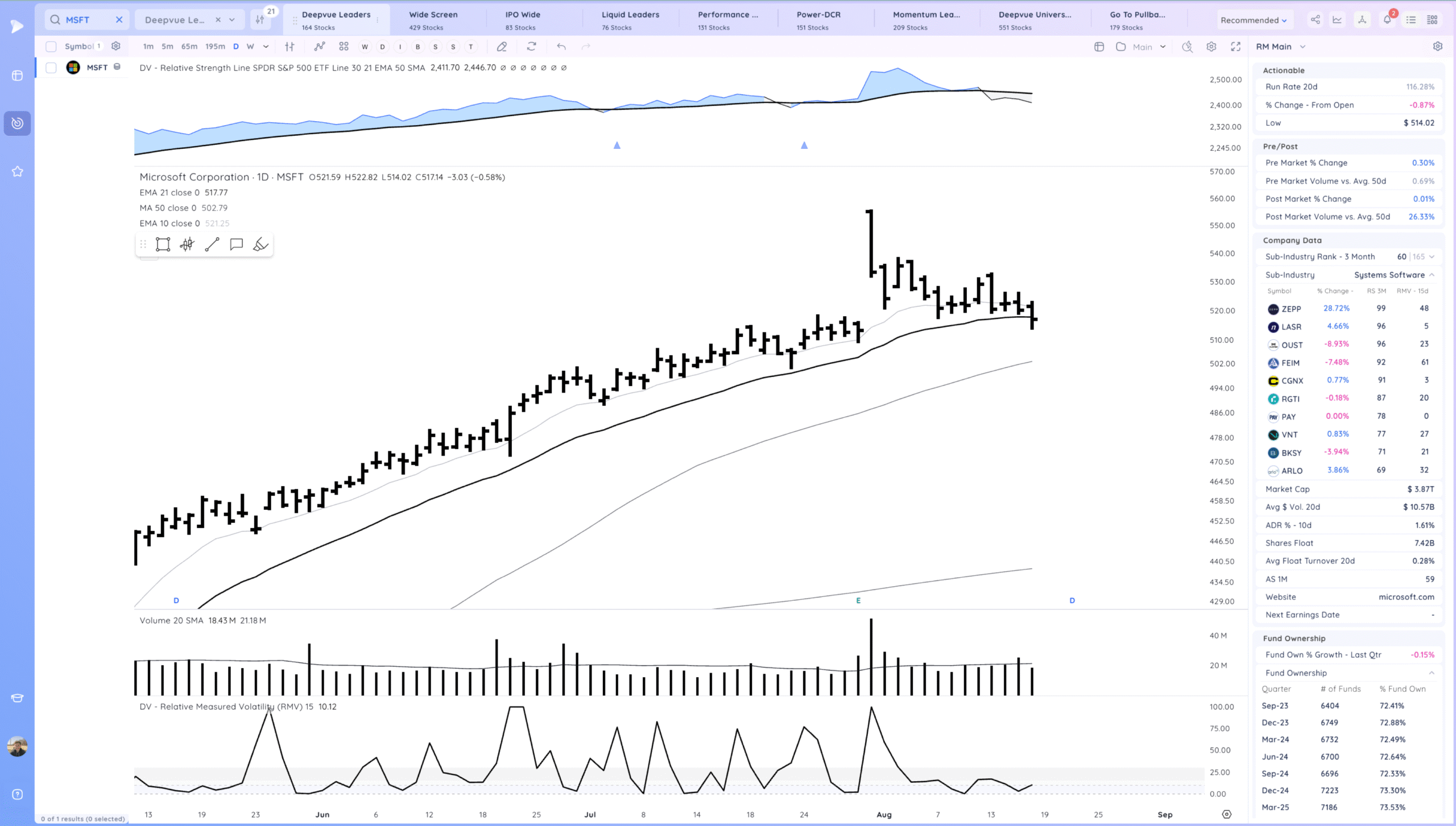
Task: Select the trend line drawing tool
Action: pyautogui.click(x=212, y=244)
